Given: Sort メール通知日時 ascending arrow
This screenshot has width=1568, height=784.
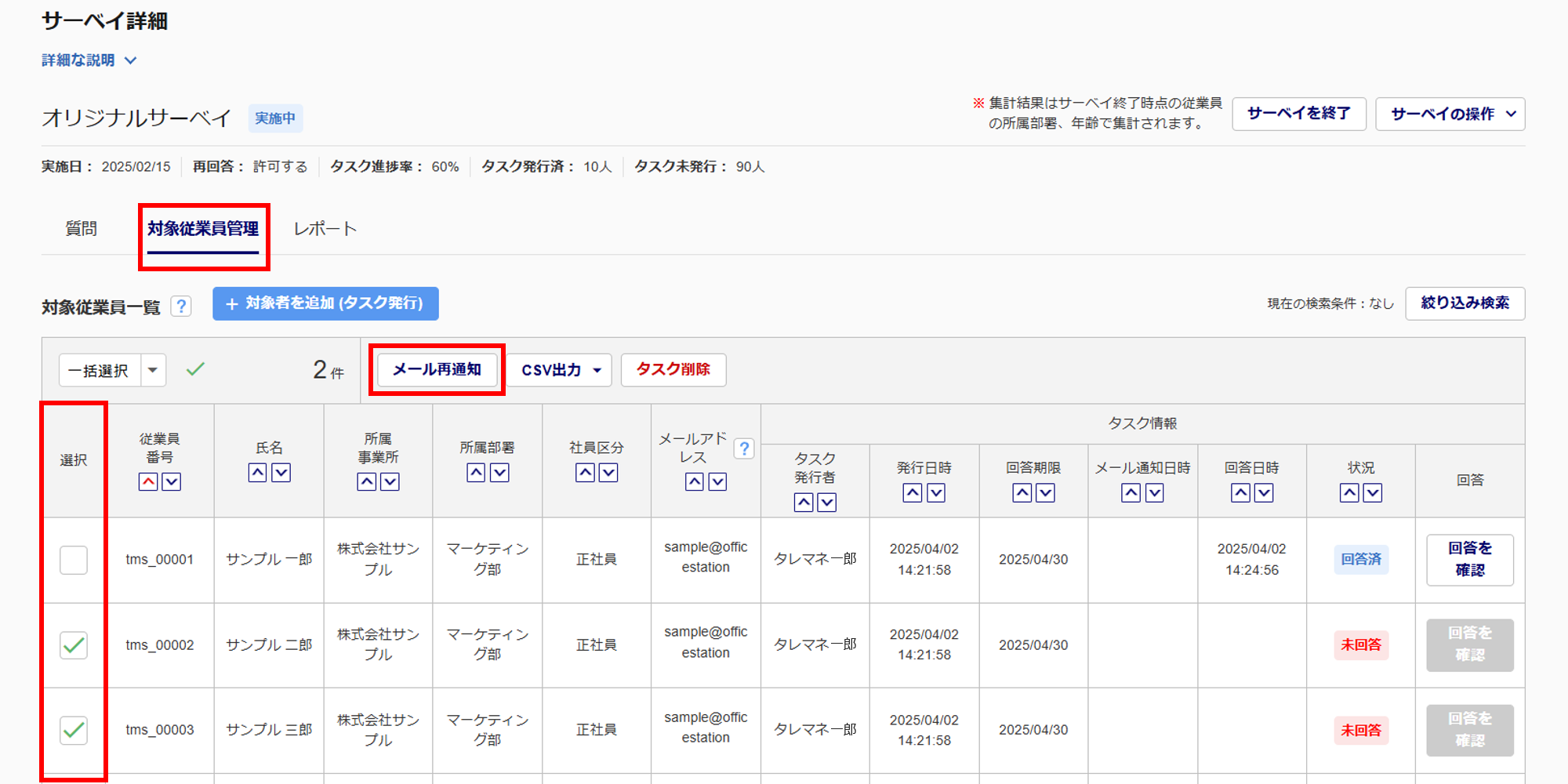Looking at the screenshot, I should coord(1131,492).
